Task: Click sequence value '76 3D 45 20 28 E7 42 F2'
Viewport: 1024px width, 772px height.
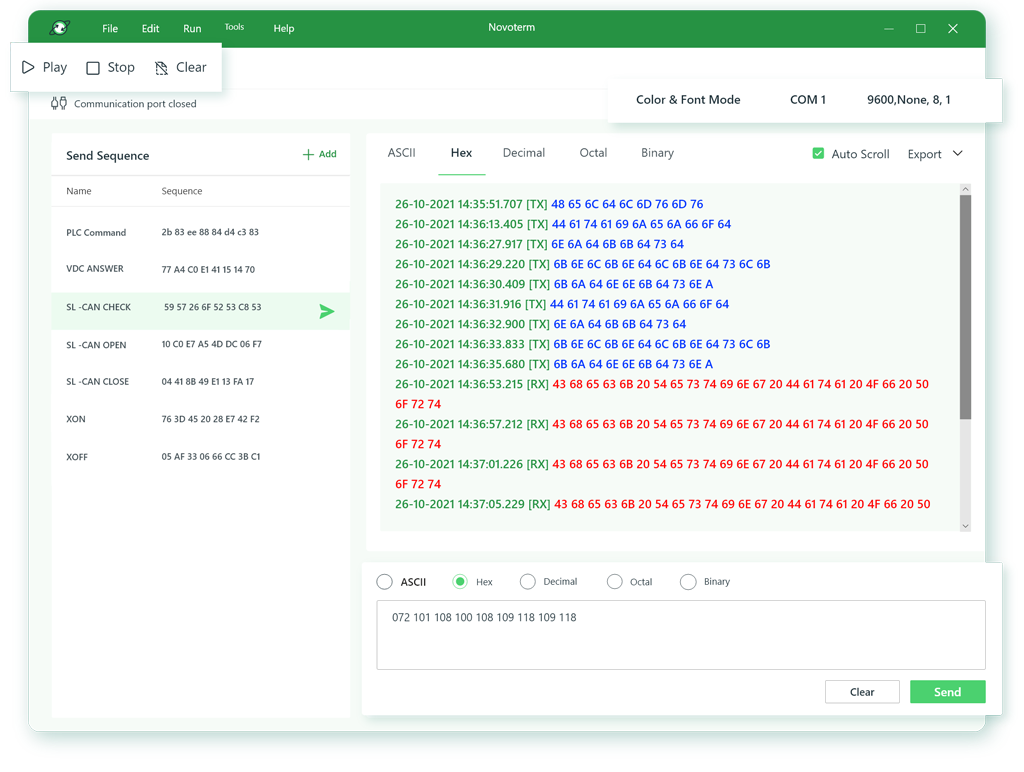Action: [210, 419]
